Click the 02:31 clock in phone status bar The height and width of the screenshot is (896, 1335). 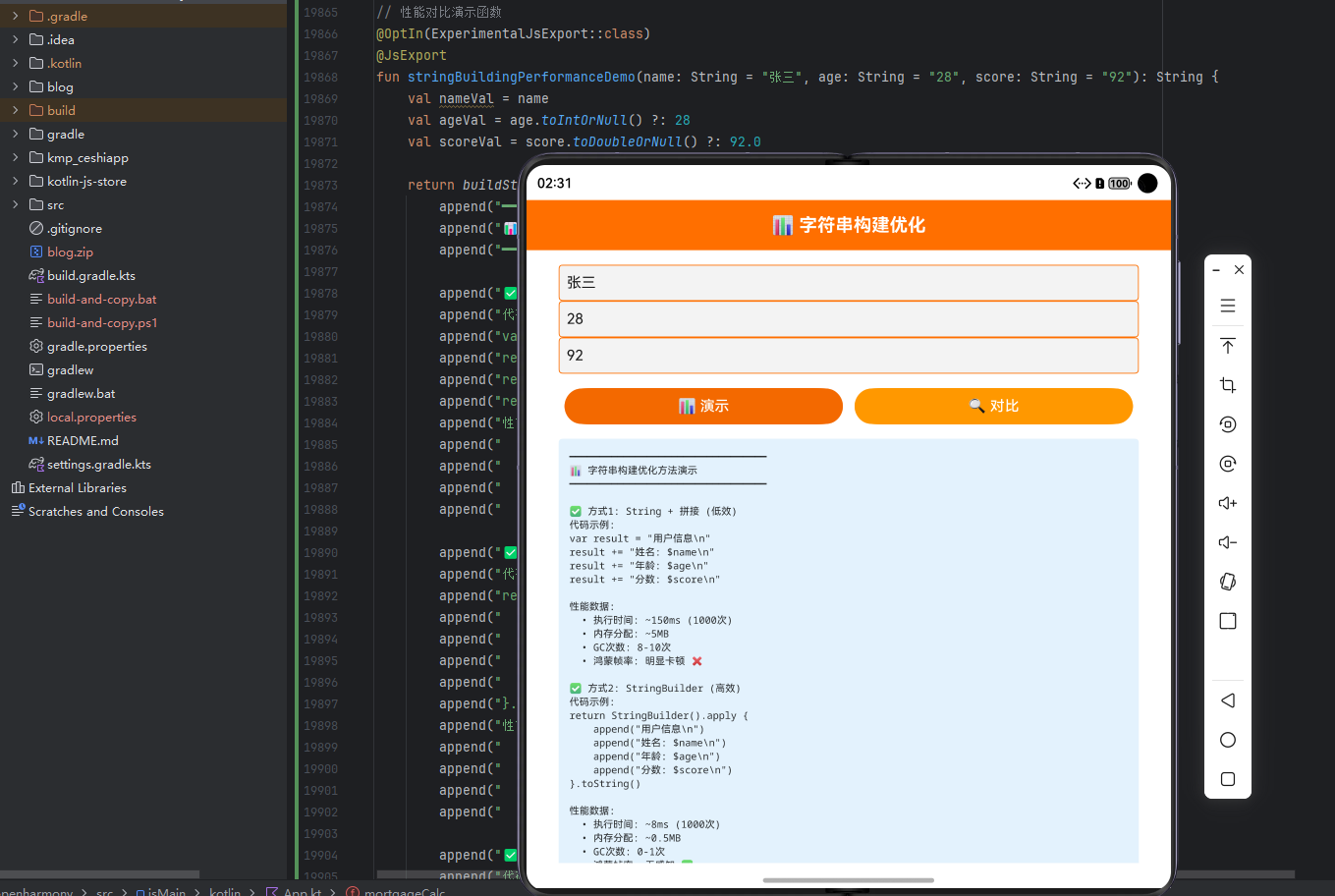pyautogui.click(x=554, y=184)
